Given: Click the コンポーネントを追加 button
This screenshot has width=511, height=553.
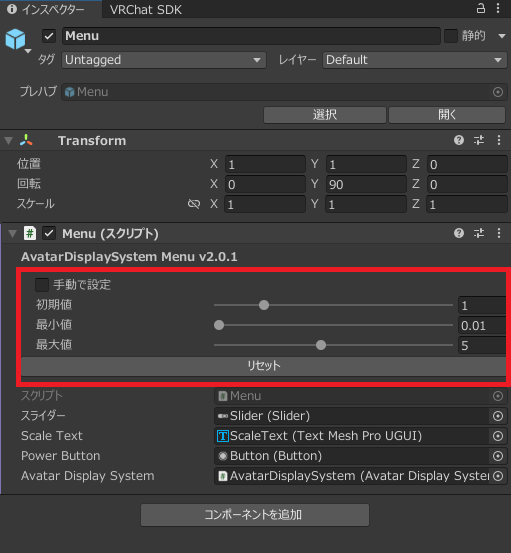Looking at the screenshot, I should coord(255,515).
